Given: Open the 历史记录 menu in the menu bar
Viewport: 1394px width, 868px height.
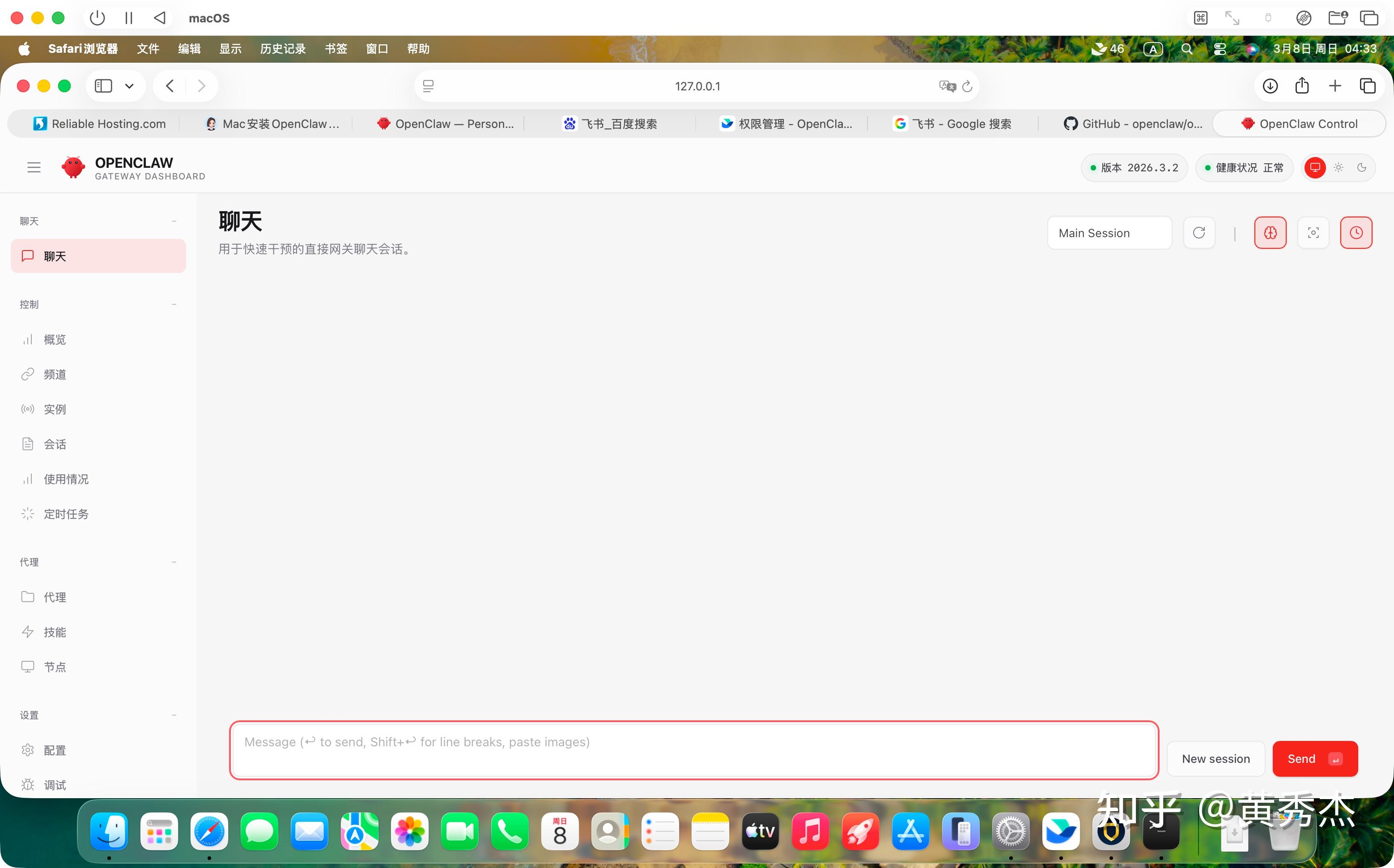Looking at the screenshot, I should point(282,49).
